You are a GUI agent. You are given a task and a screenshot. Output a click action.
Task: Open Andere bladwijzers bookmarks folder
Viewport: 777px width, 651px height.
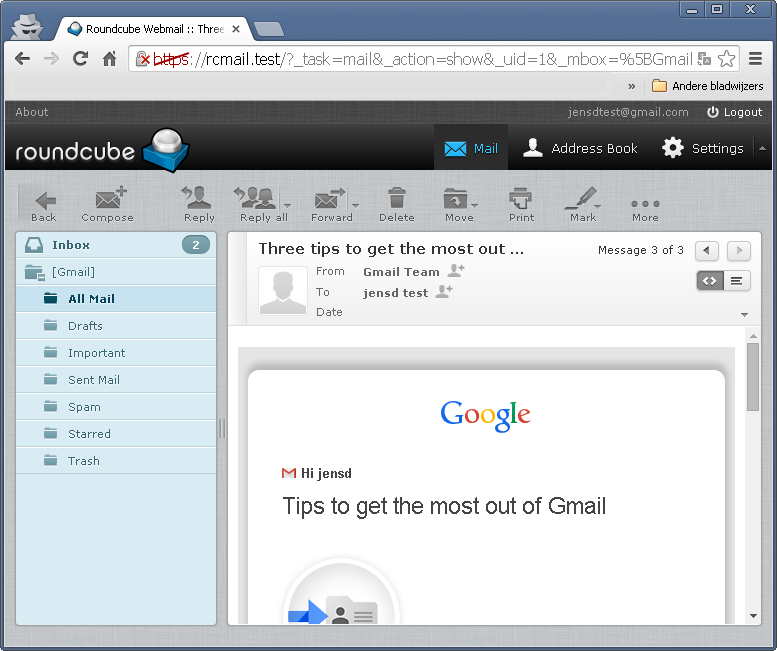[708, 86]
